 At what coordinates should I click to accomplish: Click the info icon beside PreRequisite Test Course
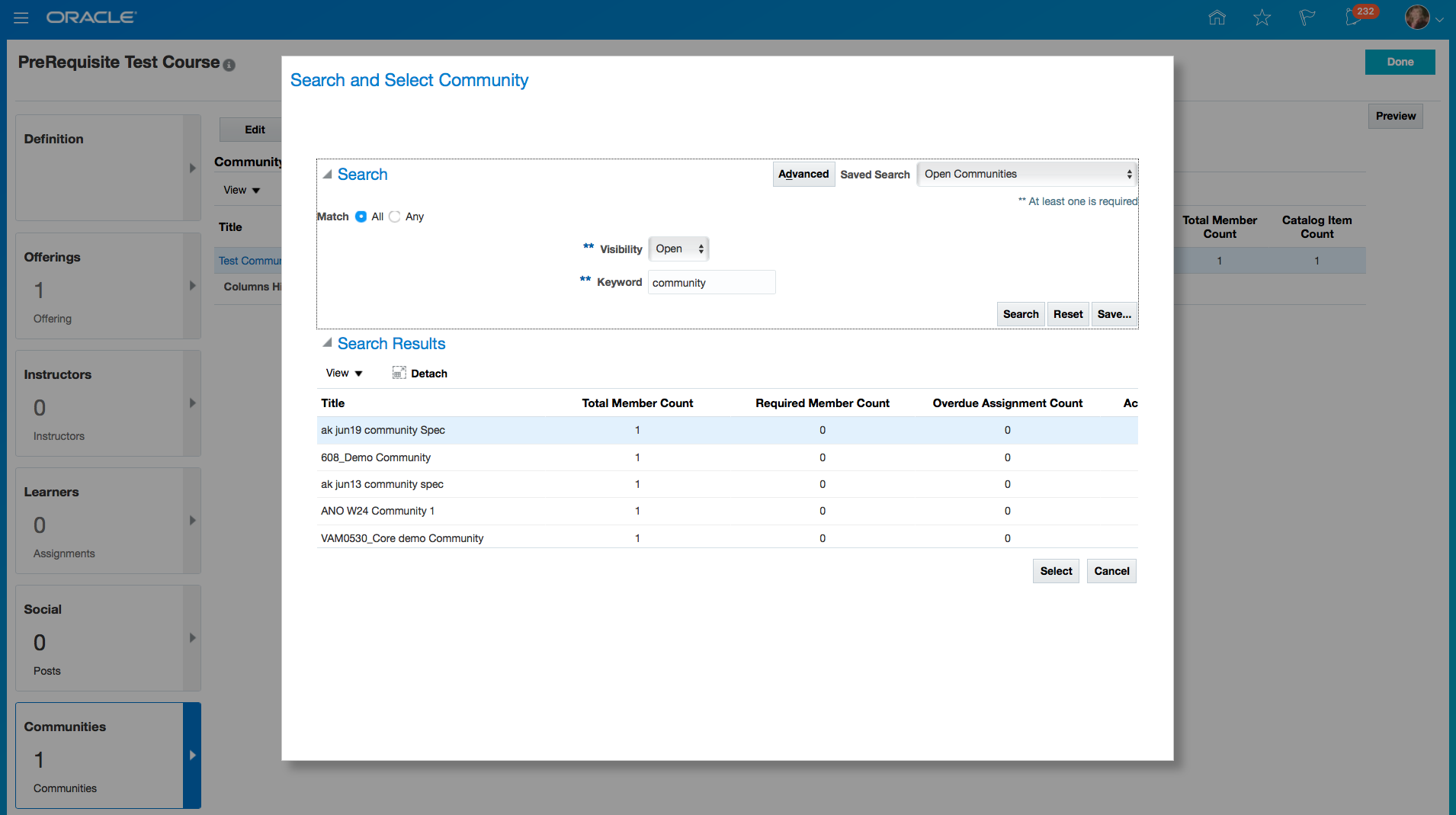[229, 66]
